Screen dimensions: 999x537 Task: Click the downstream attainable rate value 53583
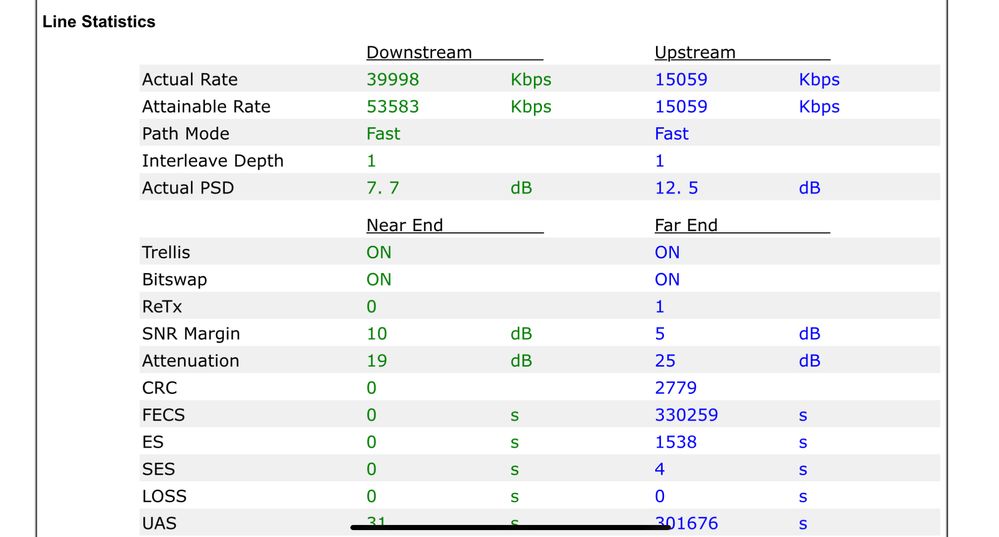point(393,107)
